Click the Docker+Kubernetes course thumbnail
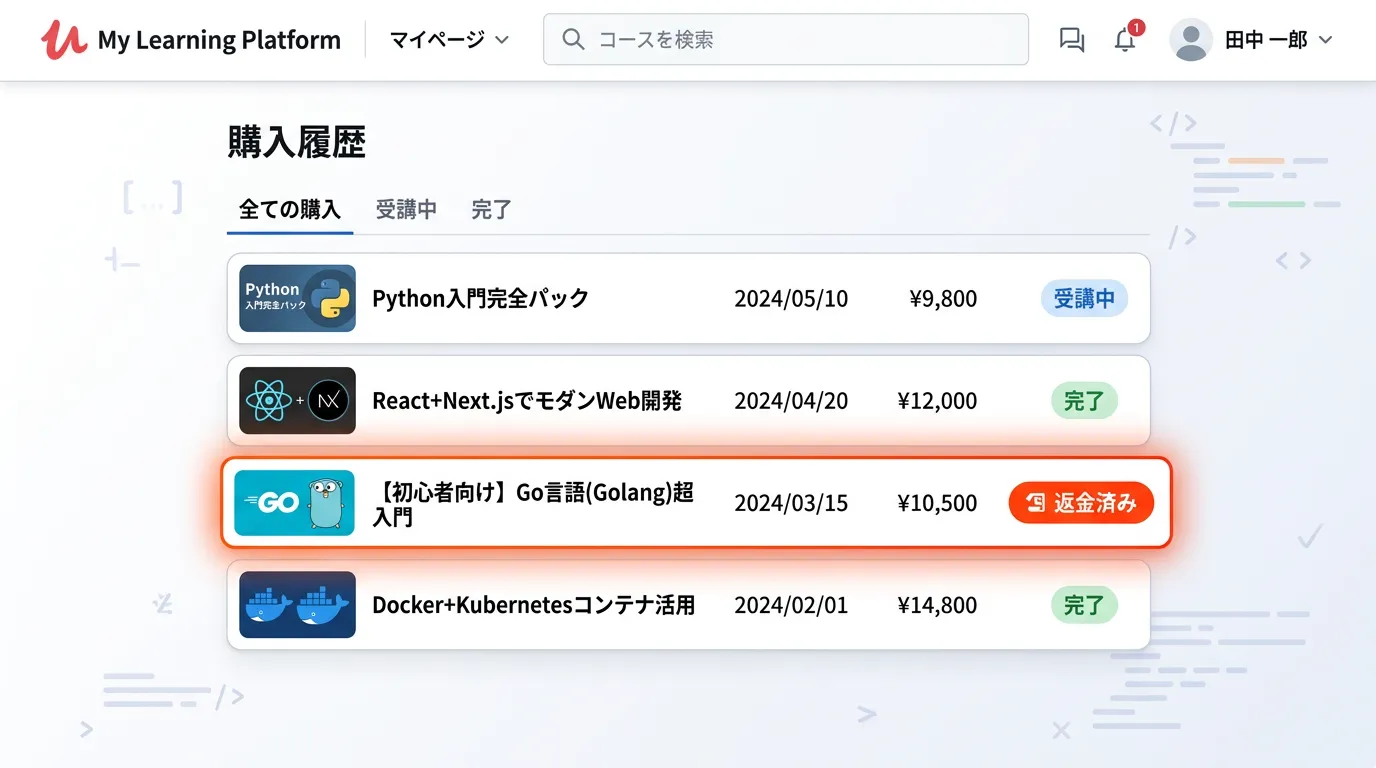Viewport: 1376px width, 768px height. click(297, 605)
